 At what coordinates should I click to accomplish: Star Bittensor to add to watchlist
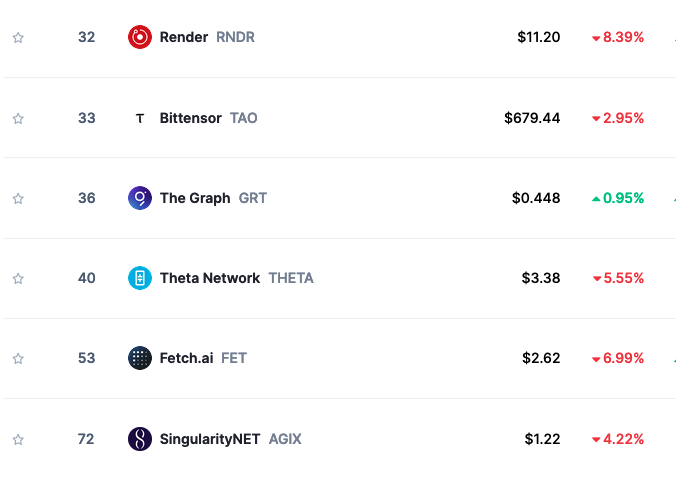point(18,118)
